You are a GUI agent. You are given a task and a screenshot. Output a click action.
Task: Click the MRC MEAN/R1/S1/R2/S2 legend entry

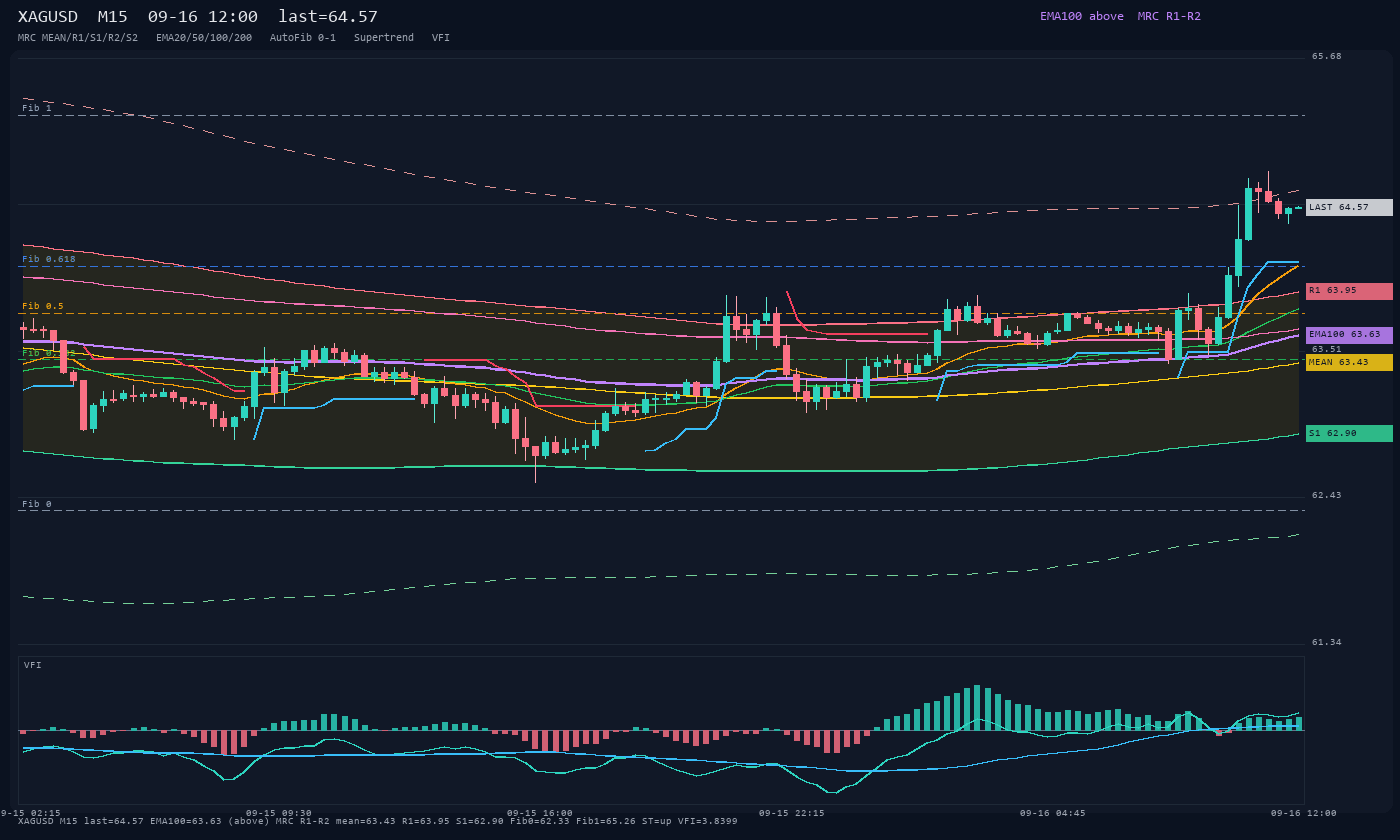tap(78, 37)
